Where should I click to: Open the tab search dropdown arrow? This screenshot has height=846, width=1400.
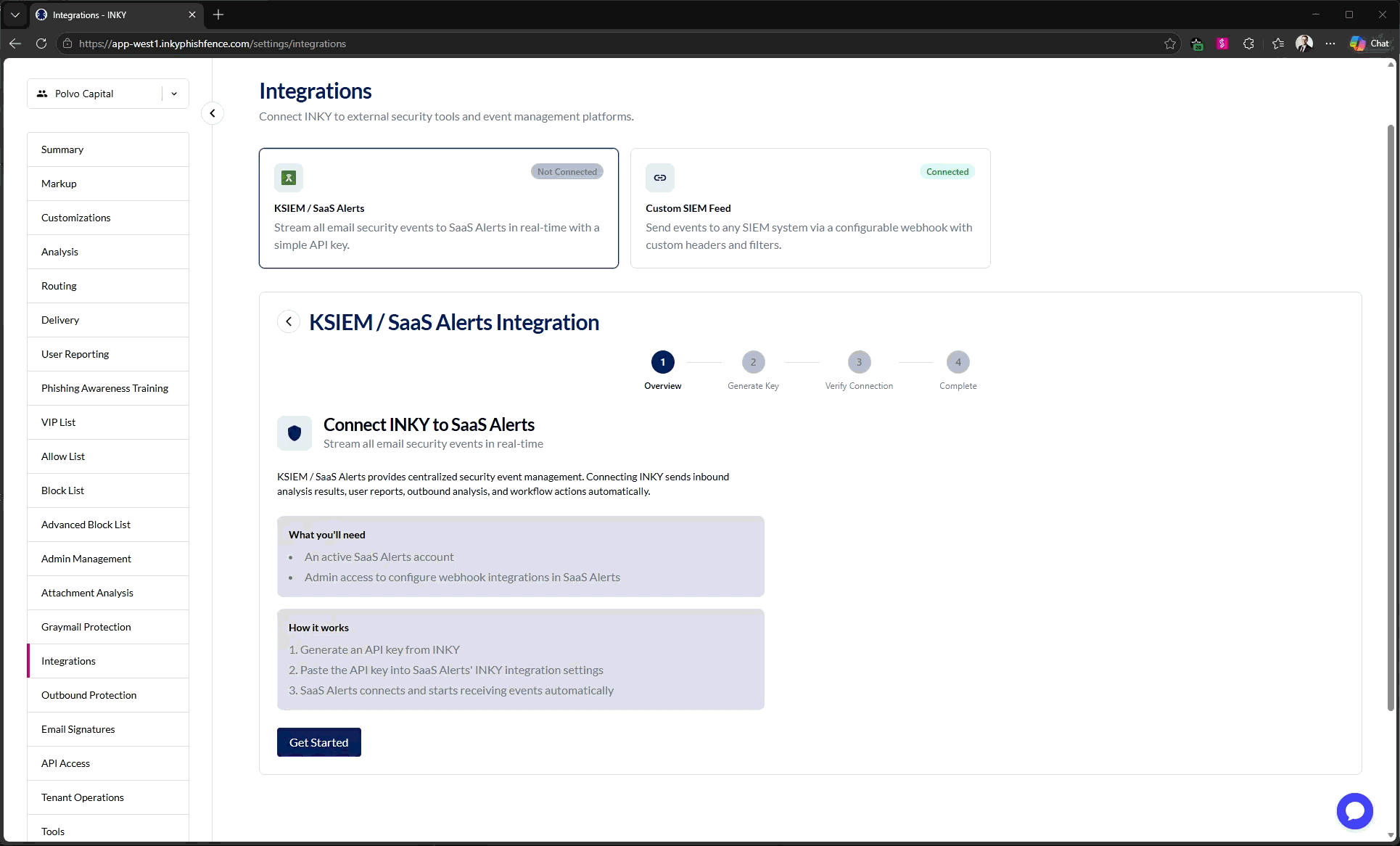click(x=15, y=15)
